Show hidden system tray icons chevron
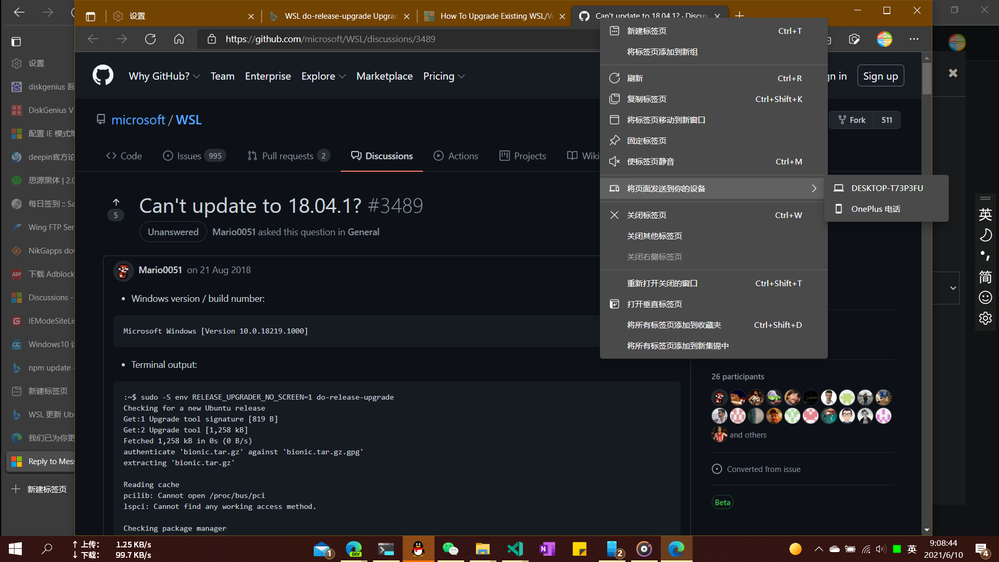This screenshot has width=999, height=562. [818, 549]
